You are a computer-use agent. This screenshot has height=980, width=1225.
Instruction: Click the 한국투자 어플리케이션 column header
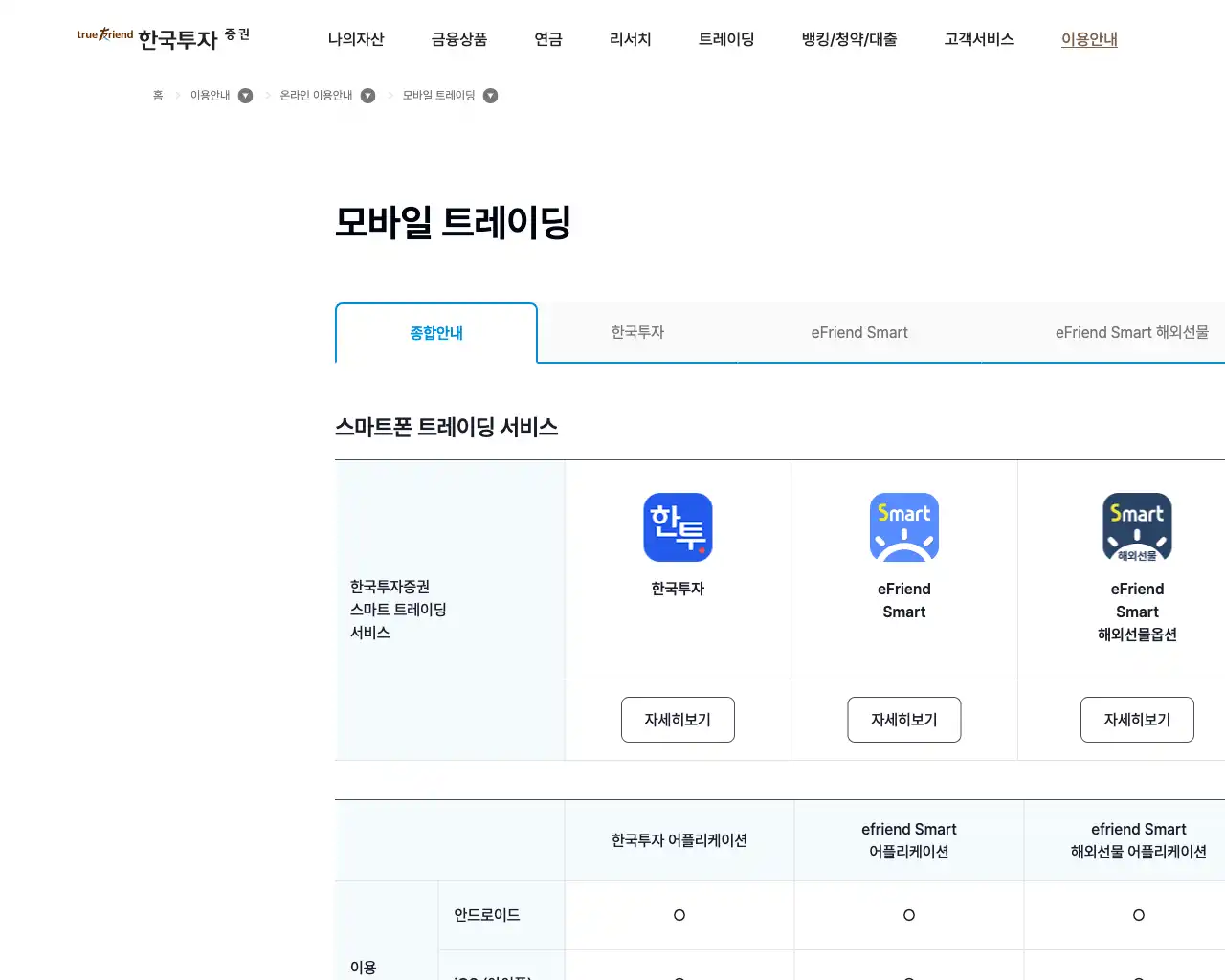pos(679,840)
